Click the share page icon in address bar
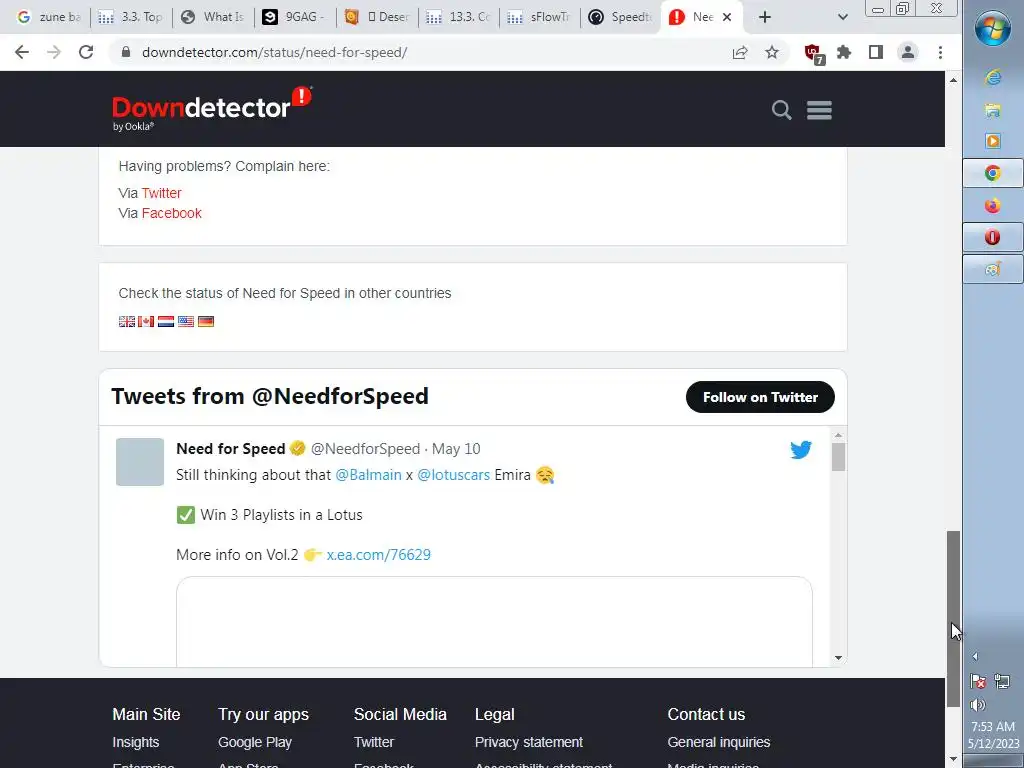The width and height of the screenshot is (1024, 768). (740, 52)
